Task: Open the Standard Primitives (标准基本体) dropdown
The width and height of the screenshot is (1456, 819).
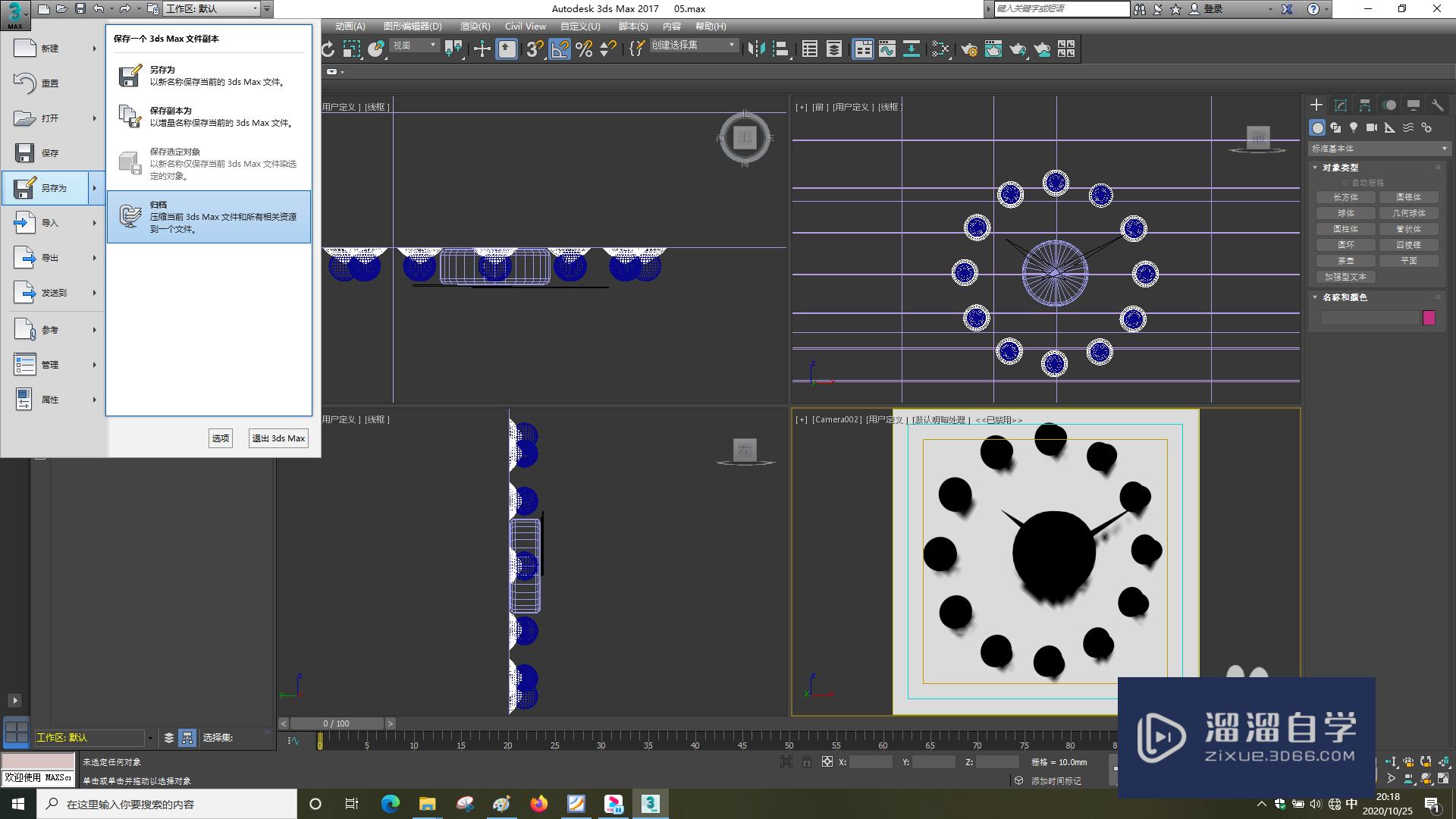Action: pos(1379,149)
